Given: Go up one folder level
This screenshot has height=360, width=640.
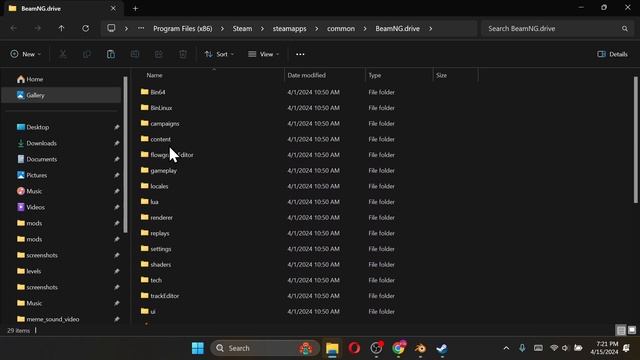Looking at the screenshot, I should (61, 29).
